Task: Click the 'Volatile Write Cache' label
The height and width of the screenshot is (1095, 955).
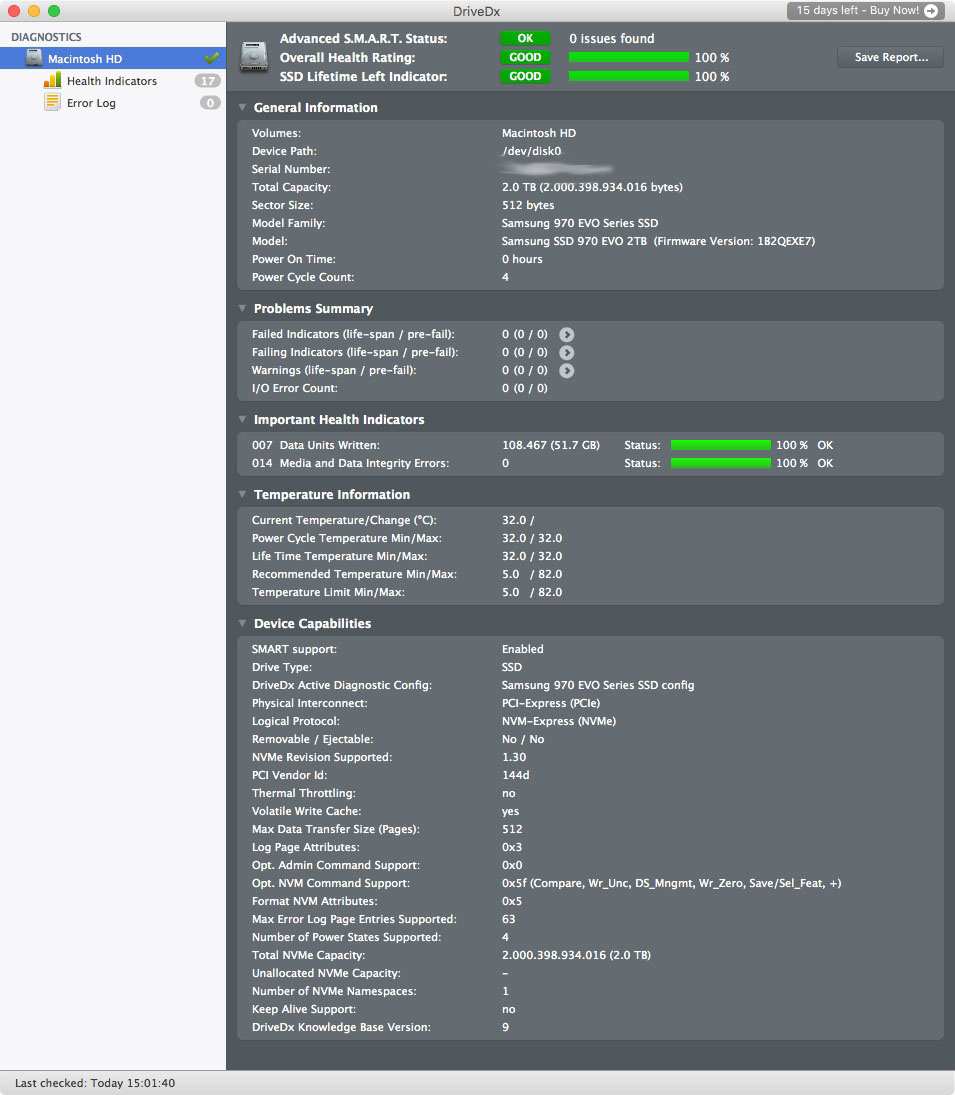Action: pyautogui.click(x=306, y=811)
